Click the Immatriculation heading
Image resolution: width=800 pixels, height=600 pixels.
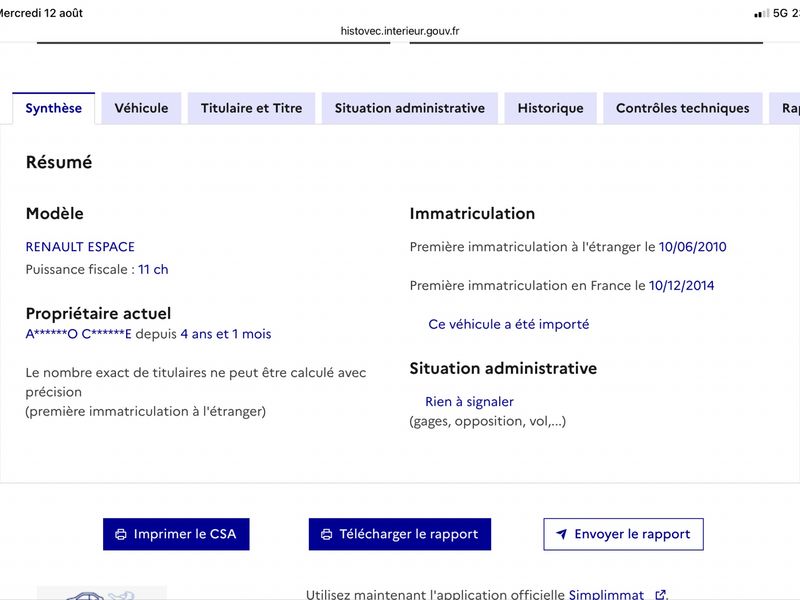472,213
